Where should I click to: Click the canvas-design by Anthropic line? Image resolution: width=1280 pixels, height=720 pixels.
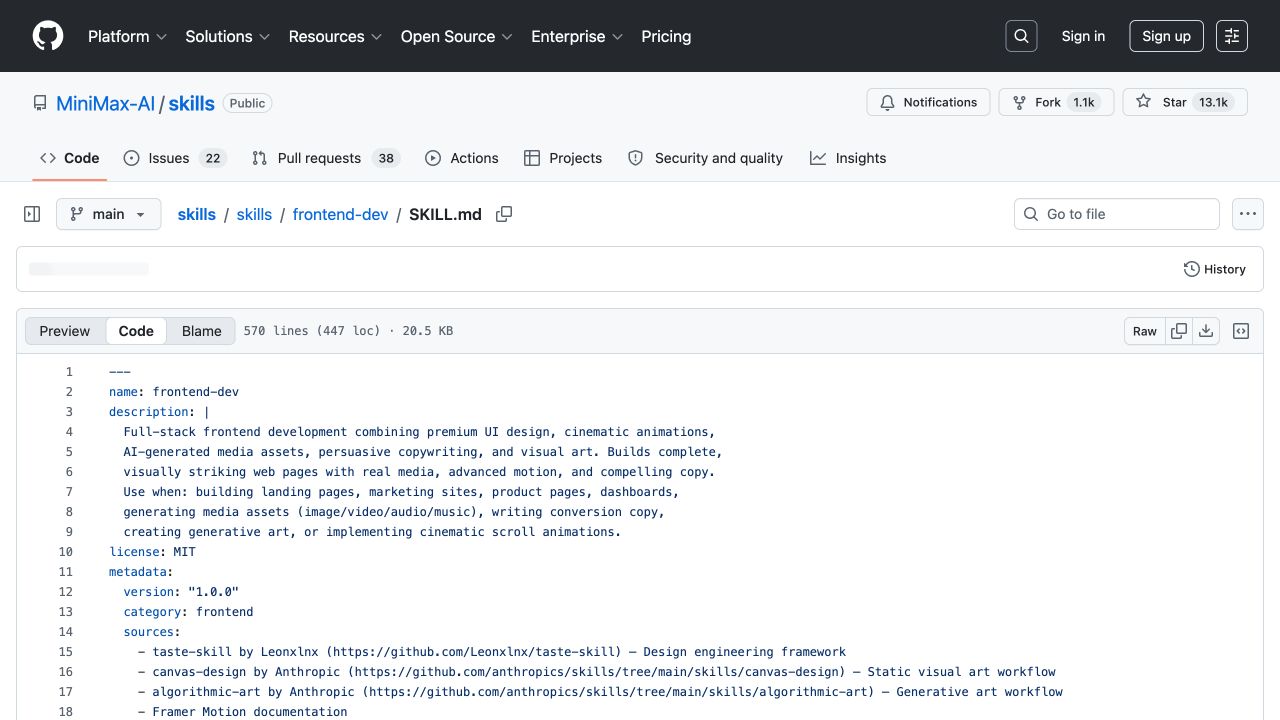pos(597,672)
